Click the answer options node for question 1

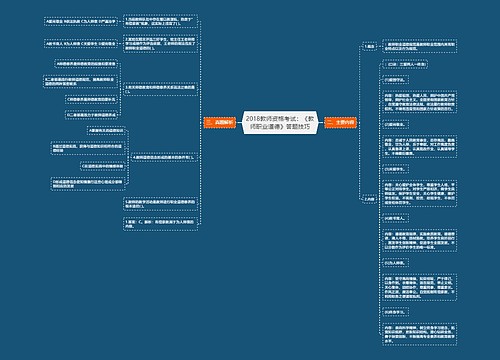pos(81,22)
